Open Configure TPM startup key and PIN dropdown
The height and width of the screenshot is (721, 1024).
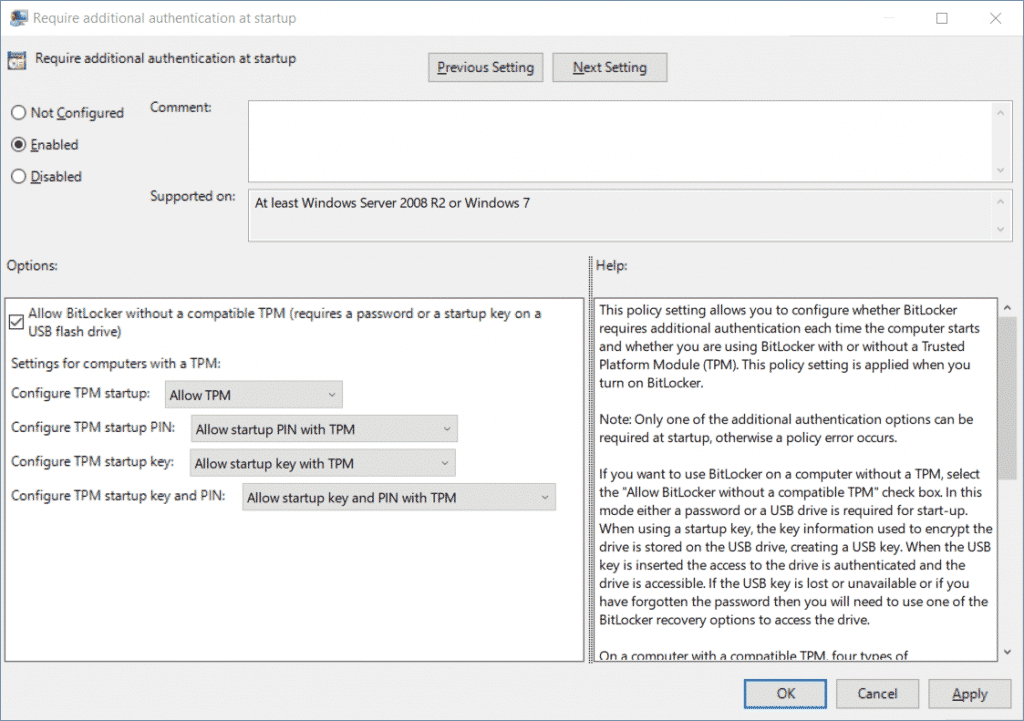click(399, 497)
